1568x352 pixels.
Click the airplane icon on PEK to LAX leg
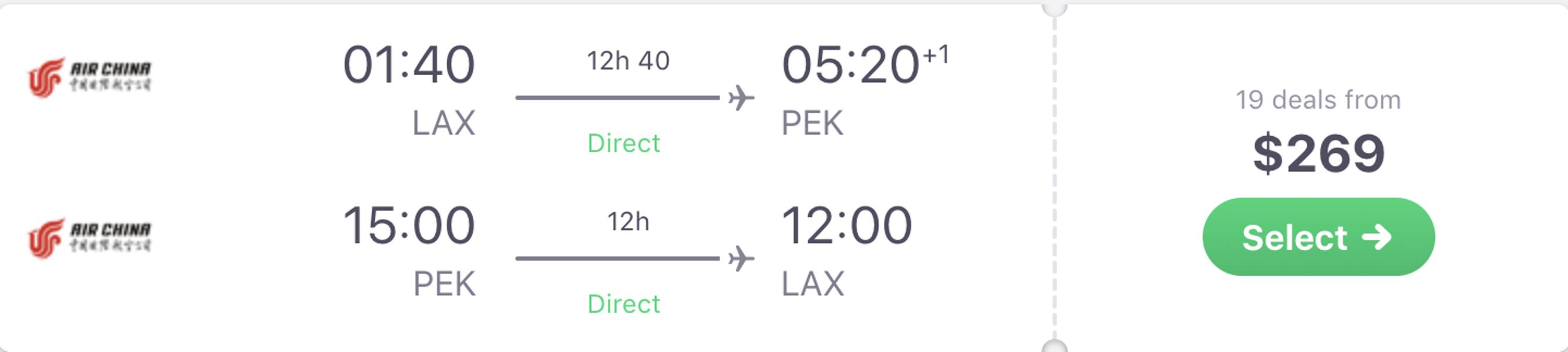[741, 258]
